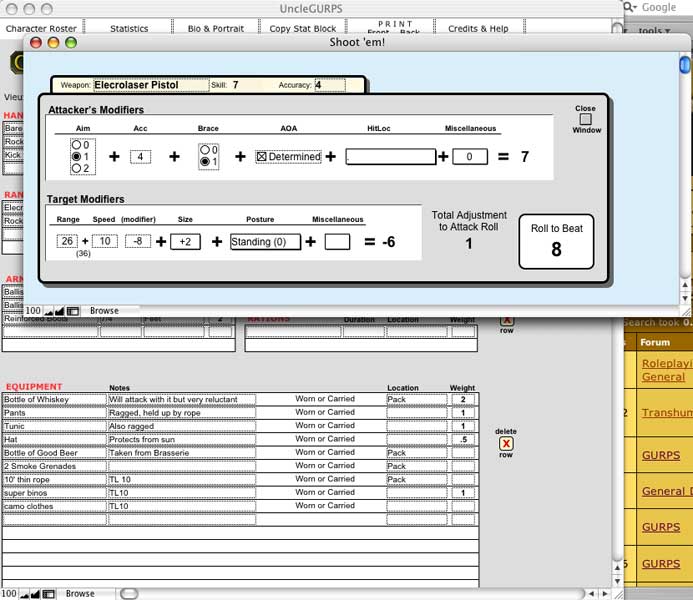This screenshot has width=693, height=600.
Task: Click note 'Protects from sun'
Action: [182, 440]
